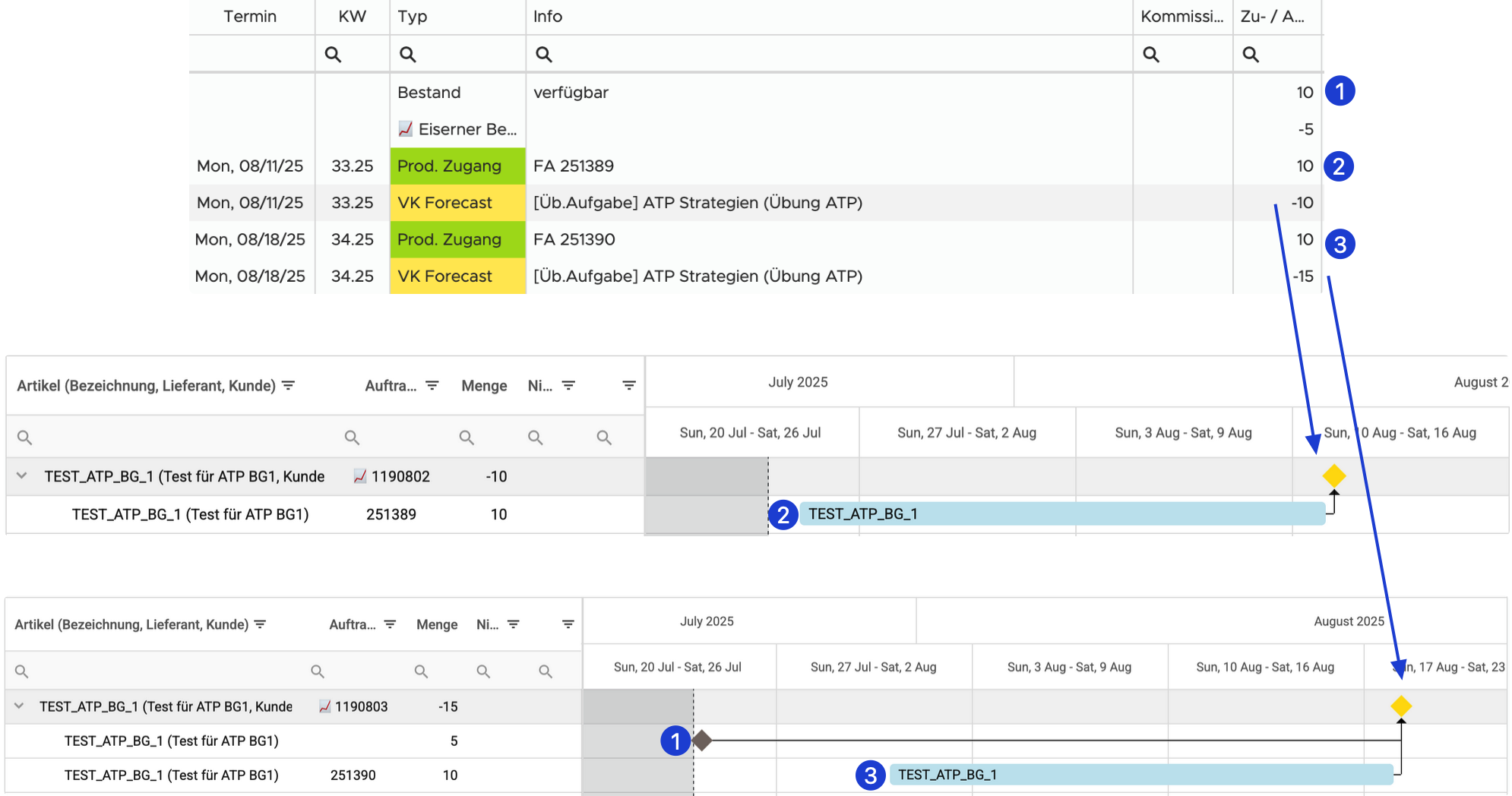
Task: Click the search icon under Typ column
Action: tap(408, 55)
